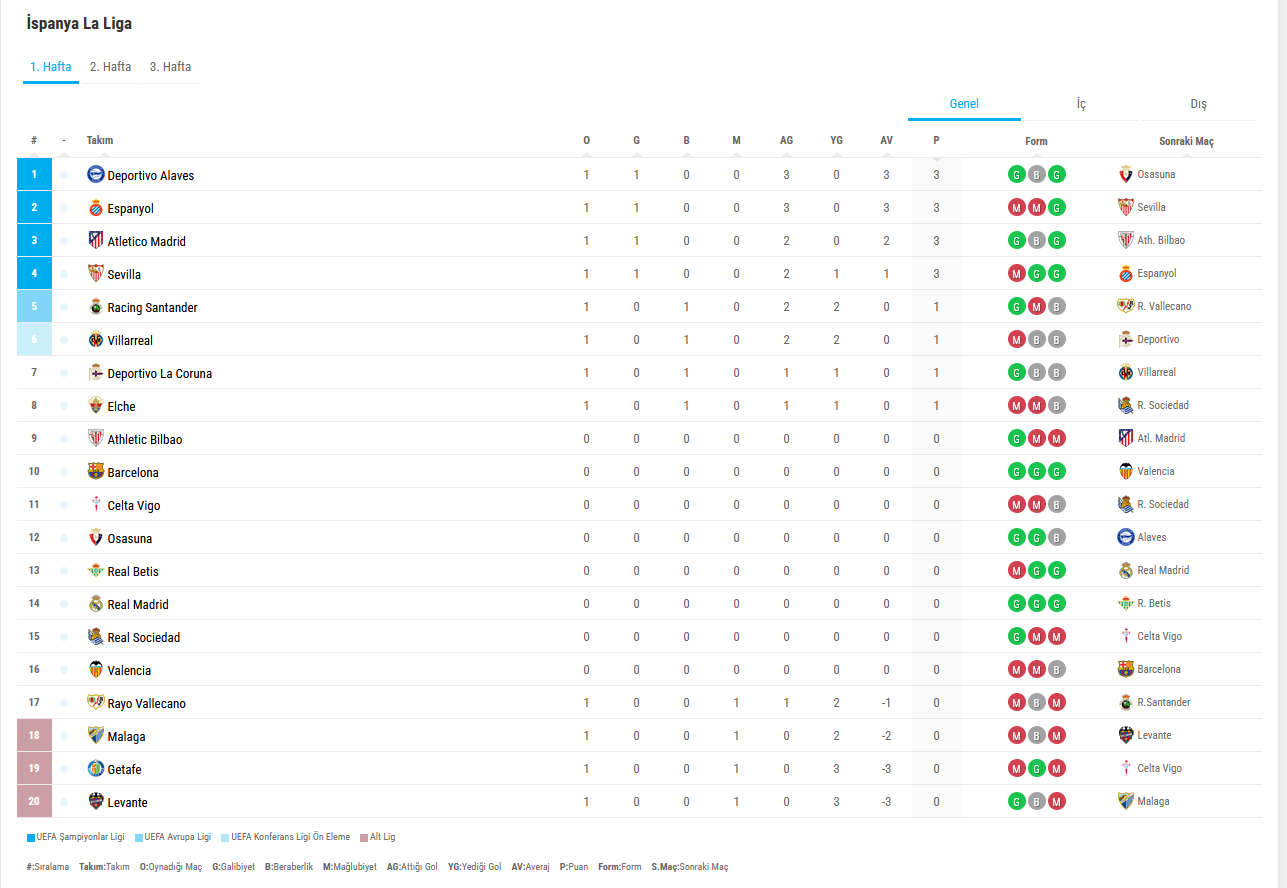Sort table by B draws column

point(687,140)
